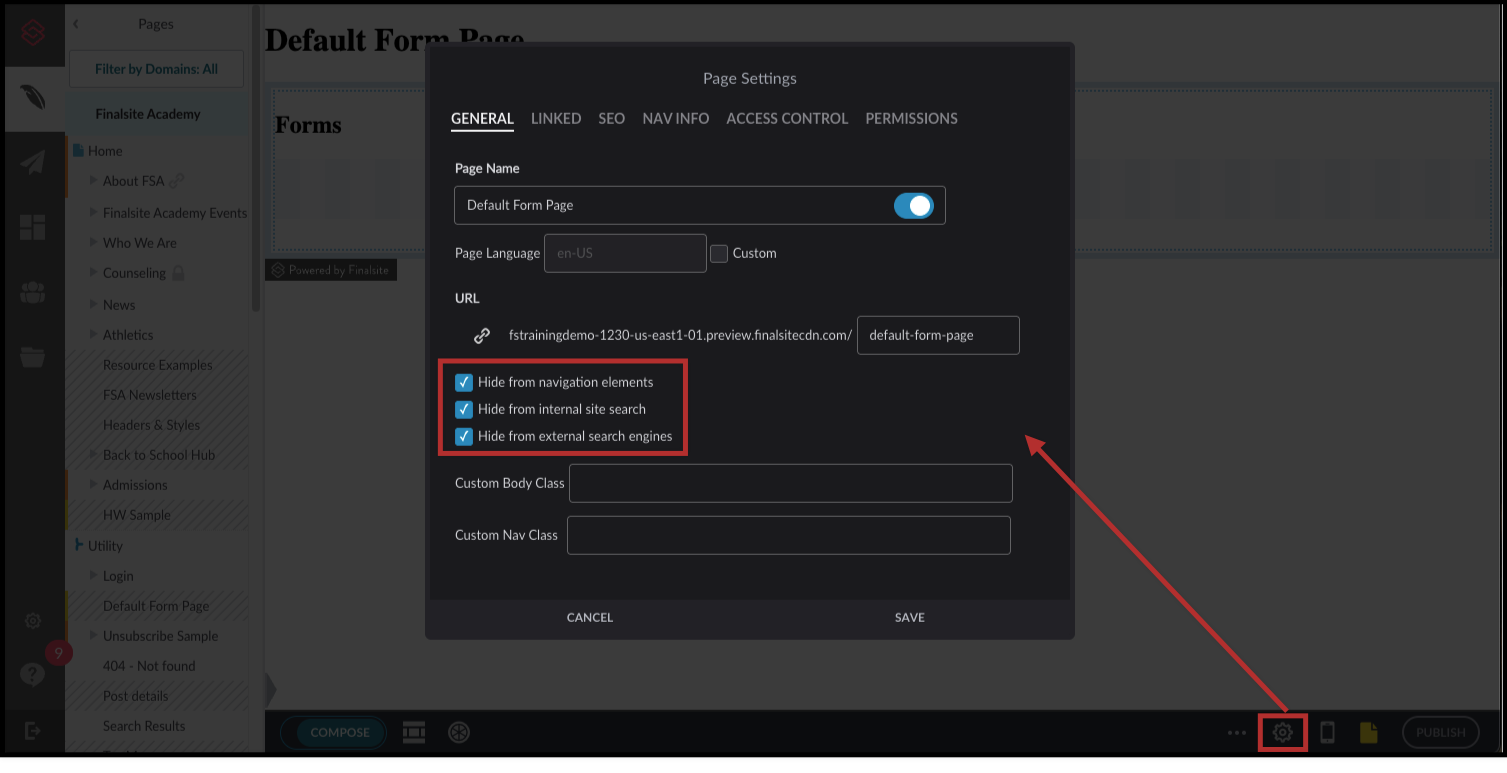Select Finalsite Academy site header
Image resolution: width=1507 pixels, height=773 pixels.
tap(148, 113)
